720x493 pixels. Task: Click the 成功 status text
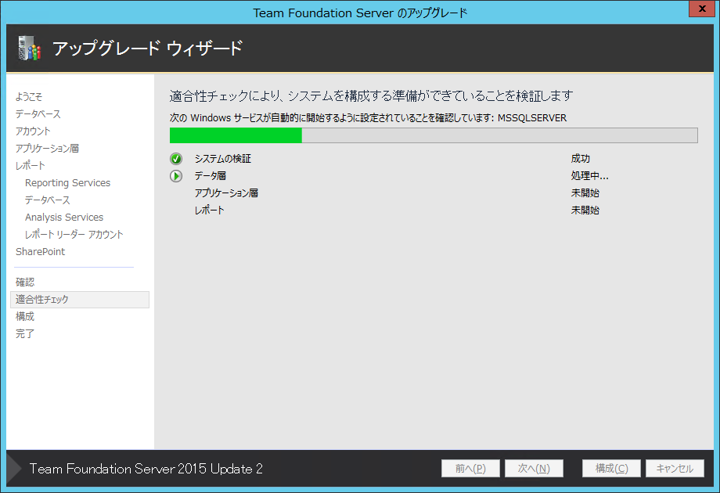580,159
